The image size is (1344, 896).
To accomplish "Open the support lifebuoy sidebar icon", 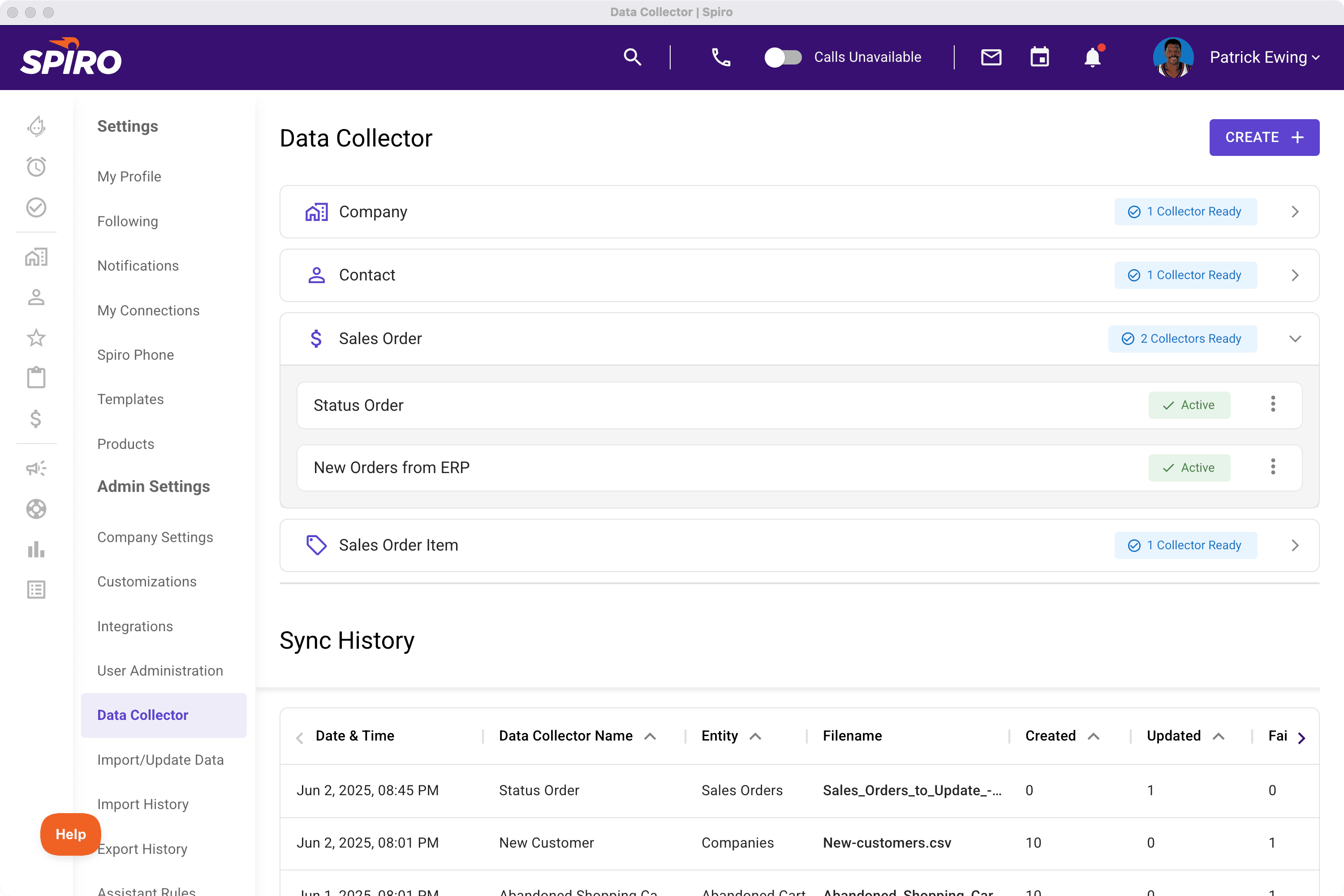I will [36, 509].
